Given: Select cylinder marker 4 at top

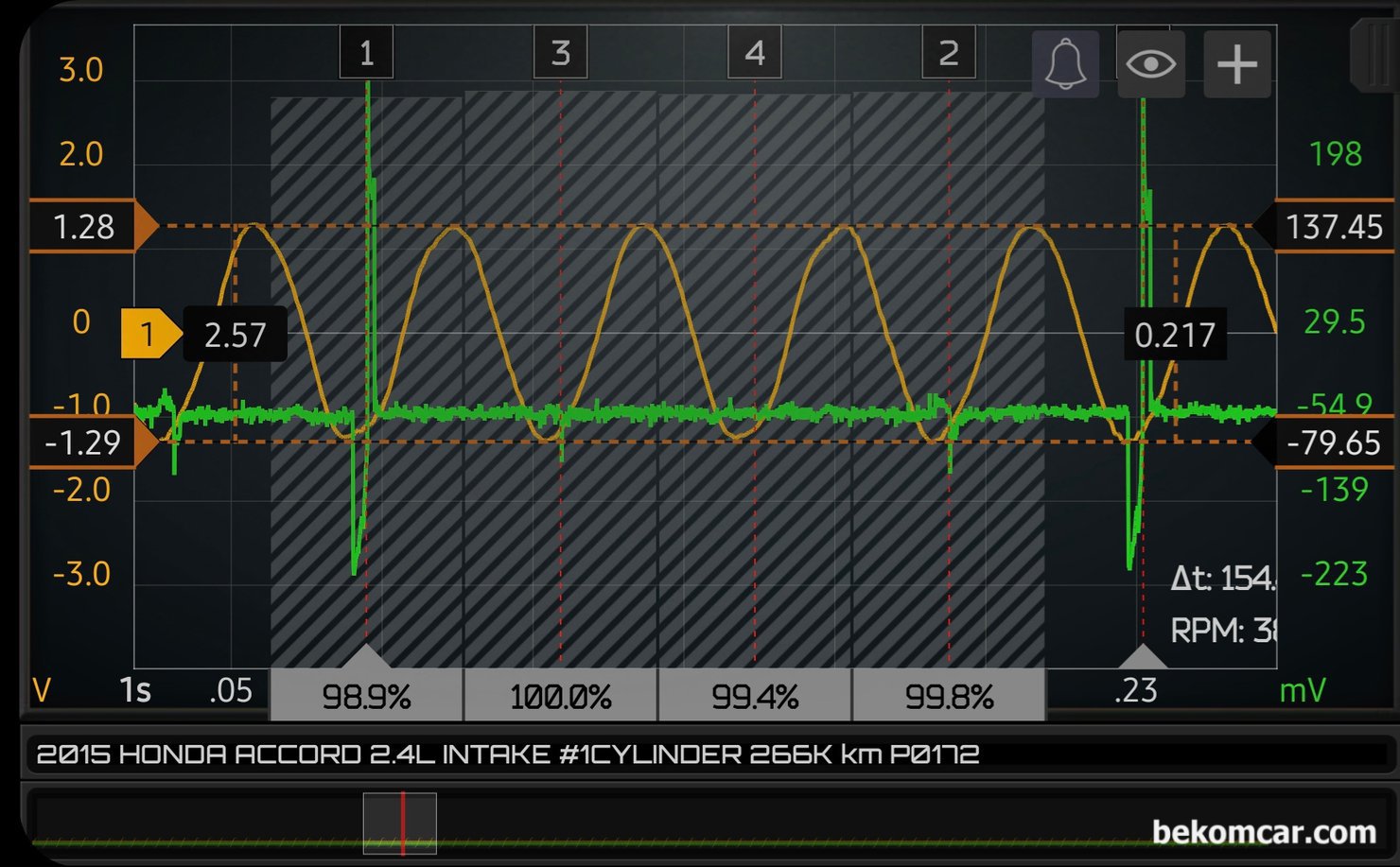Looking at the screenshot, I should 755,53.
